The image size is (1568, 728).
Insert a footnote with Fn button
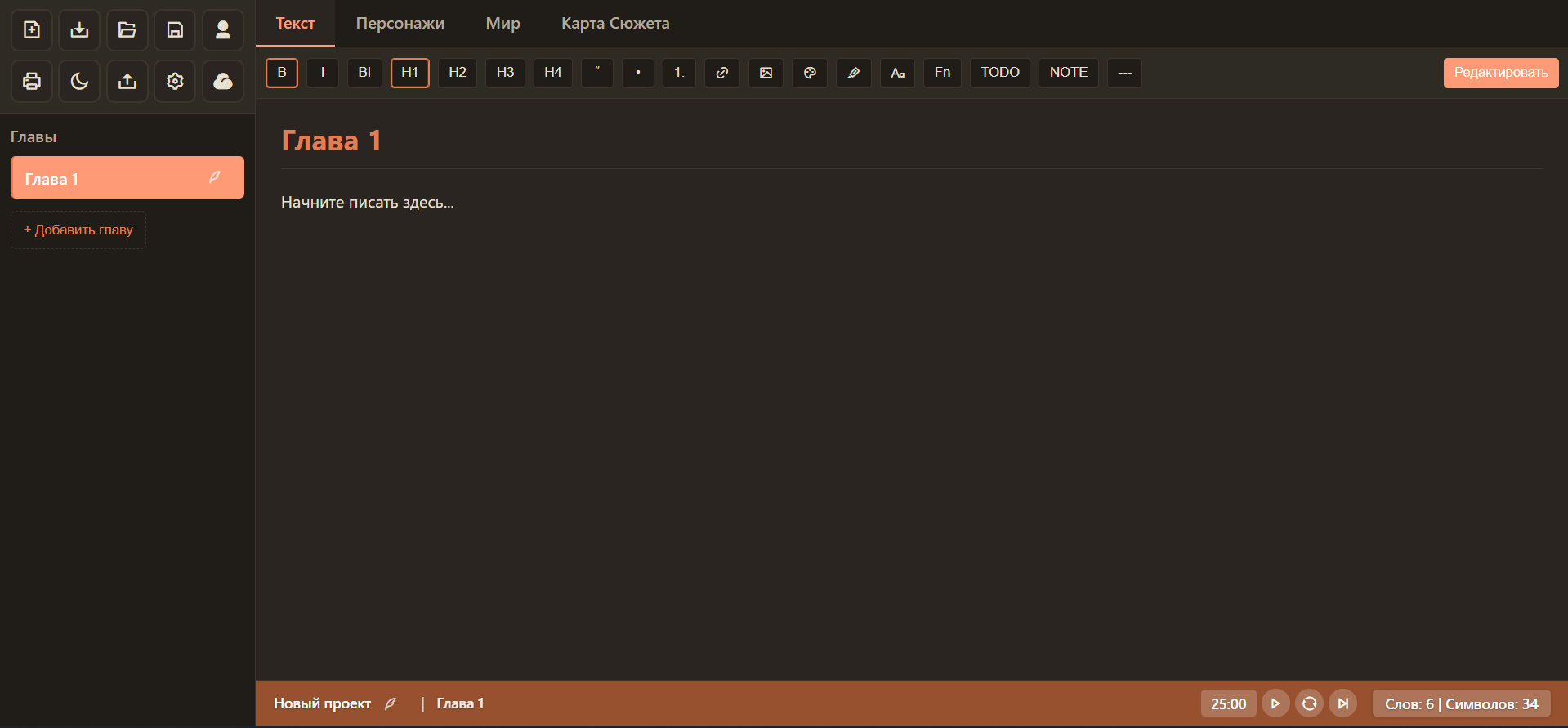(x=943, y=73)
